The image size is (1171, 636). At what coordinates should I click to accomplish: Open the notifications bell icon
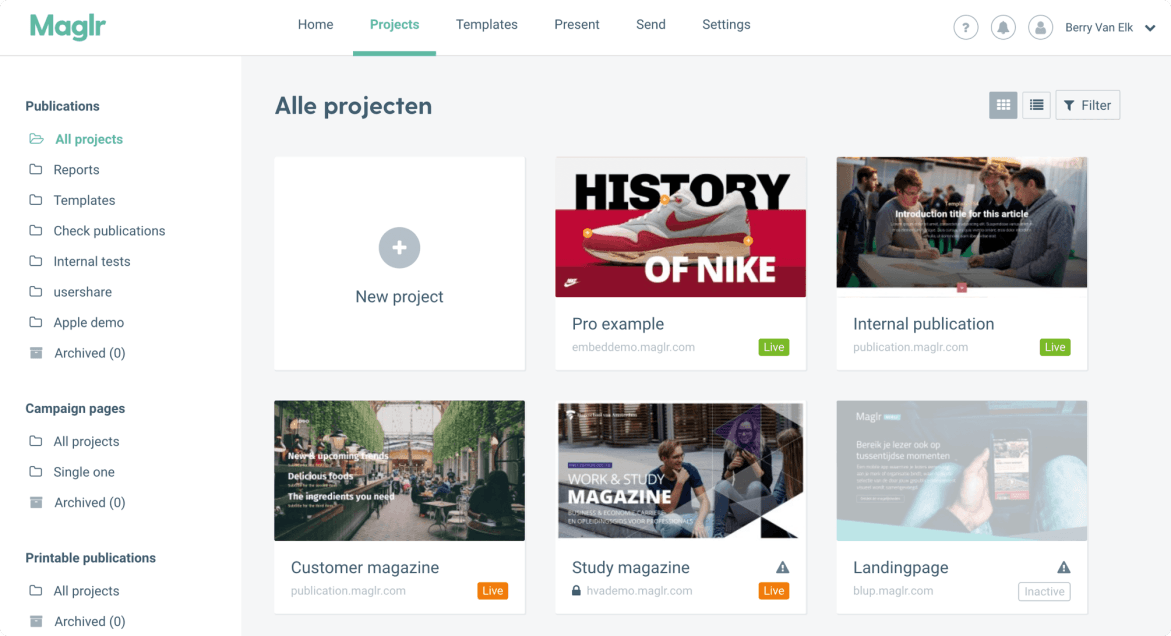(1003, 28)
